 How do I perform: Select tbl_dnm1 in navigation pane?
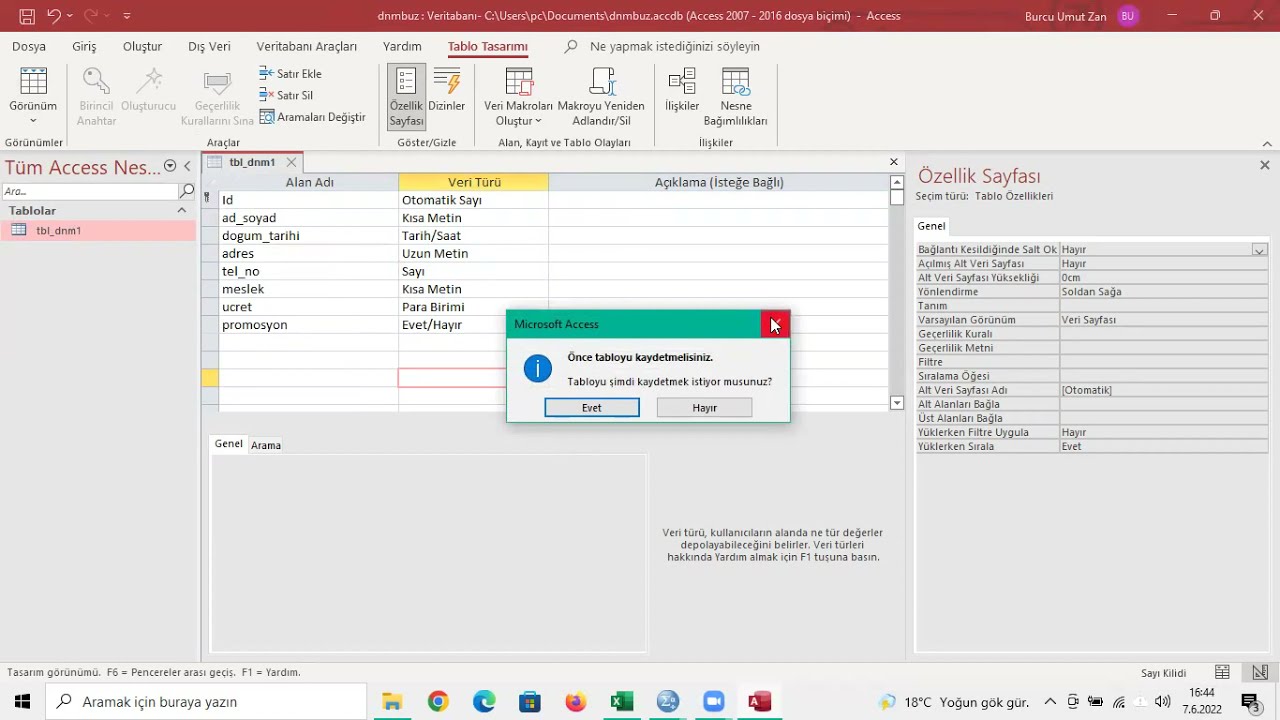coord(99,230)
